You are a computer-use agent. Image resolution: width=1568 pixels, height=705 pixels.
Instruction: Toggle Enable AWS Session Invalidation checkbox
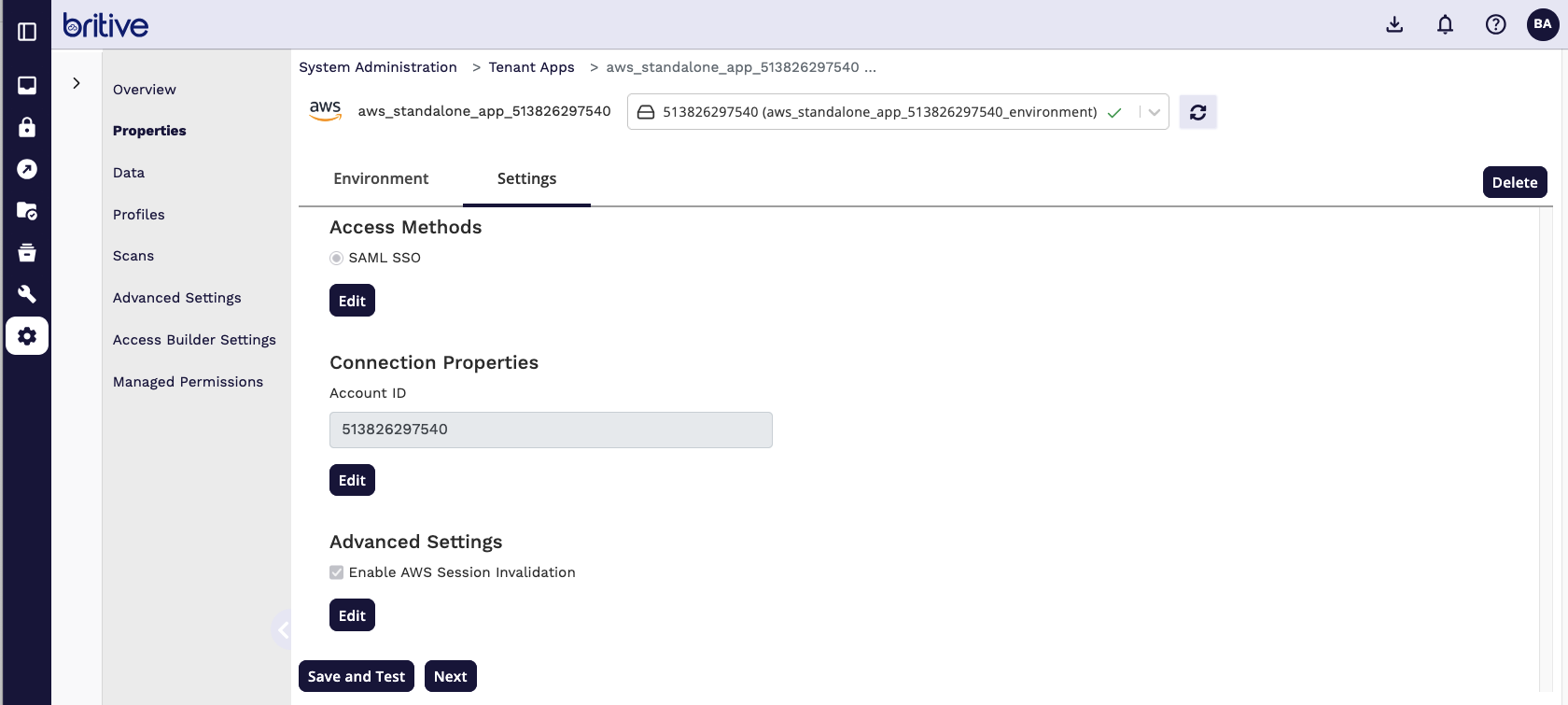[x=336, y=572]
